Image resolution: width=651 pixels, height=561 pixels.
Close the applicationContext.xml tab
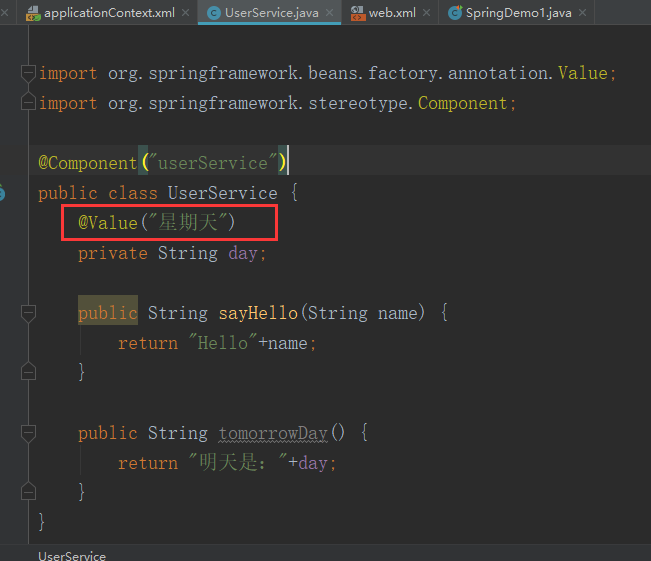pyautogui.click(x=186, y=13)
